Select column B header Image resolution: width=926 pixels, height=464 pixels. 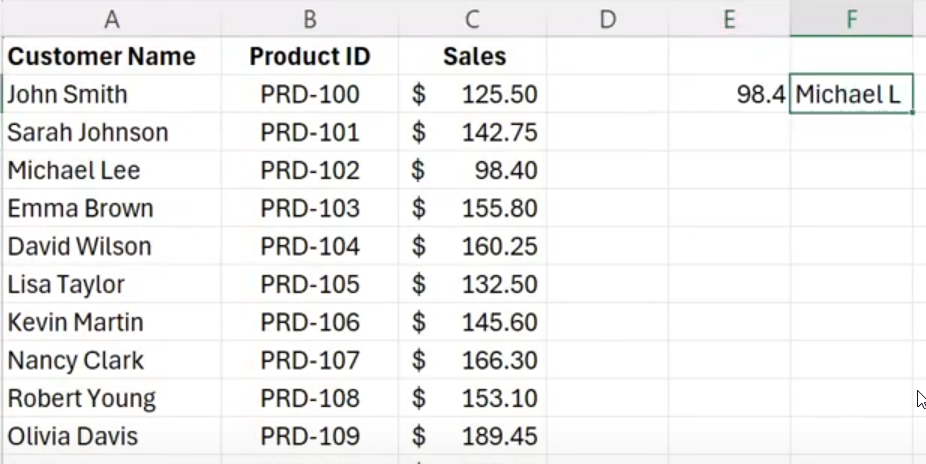(x=309, y=18)
